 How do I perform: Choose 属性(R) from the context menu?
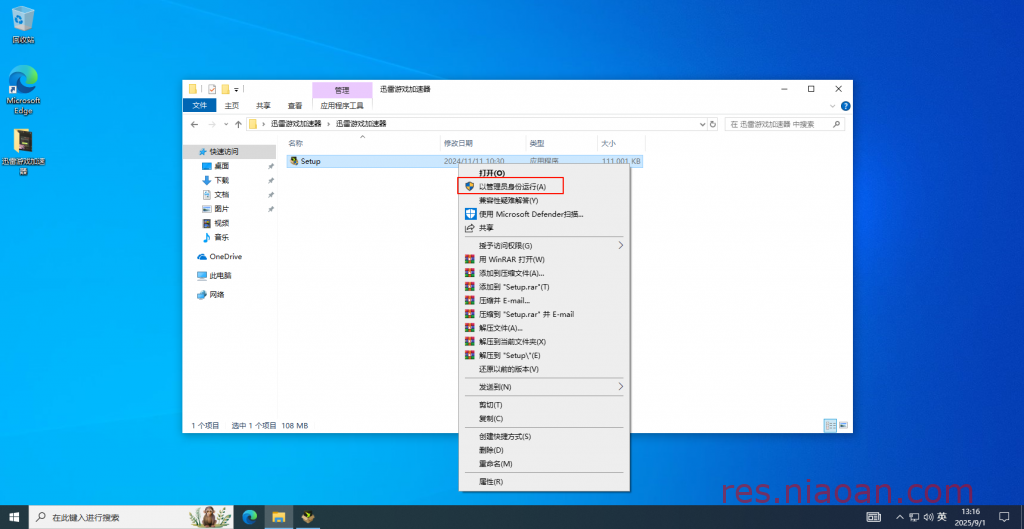pos(544,482)
